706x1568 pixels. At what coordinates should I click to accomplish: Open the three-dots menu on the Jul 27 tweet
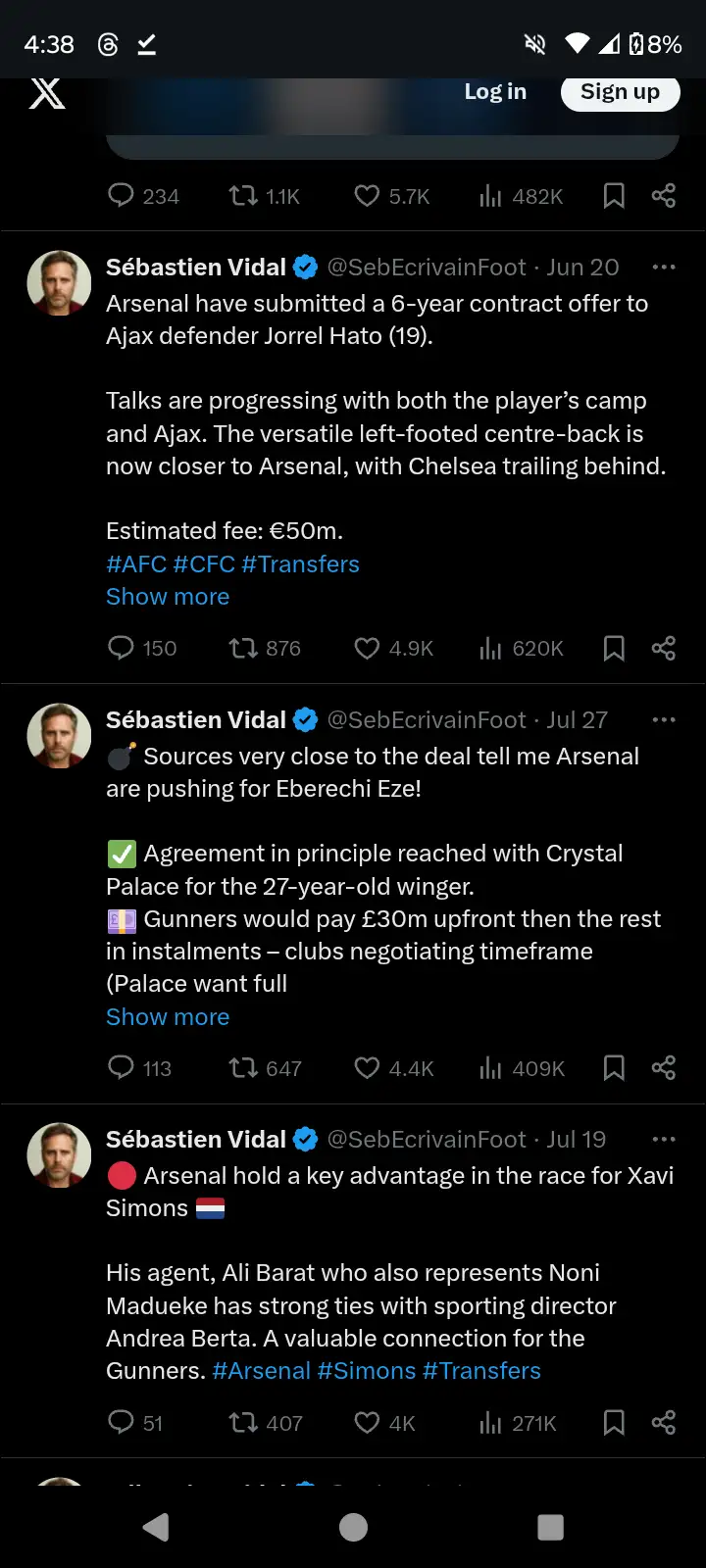click(x=664, y=720)
